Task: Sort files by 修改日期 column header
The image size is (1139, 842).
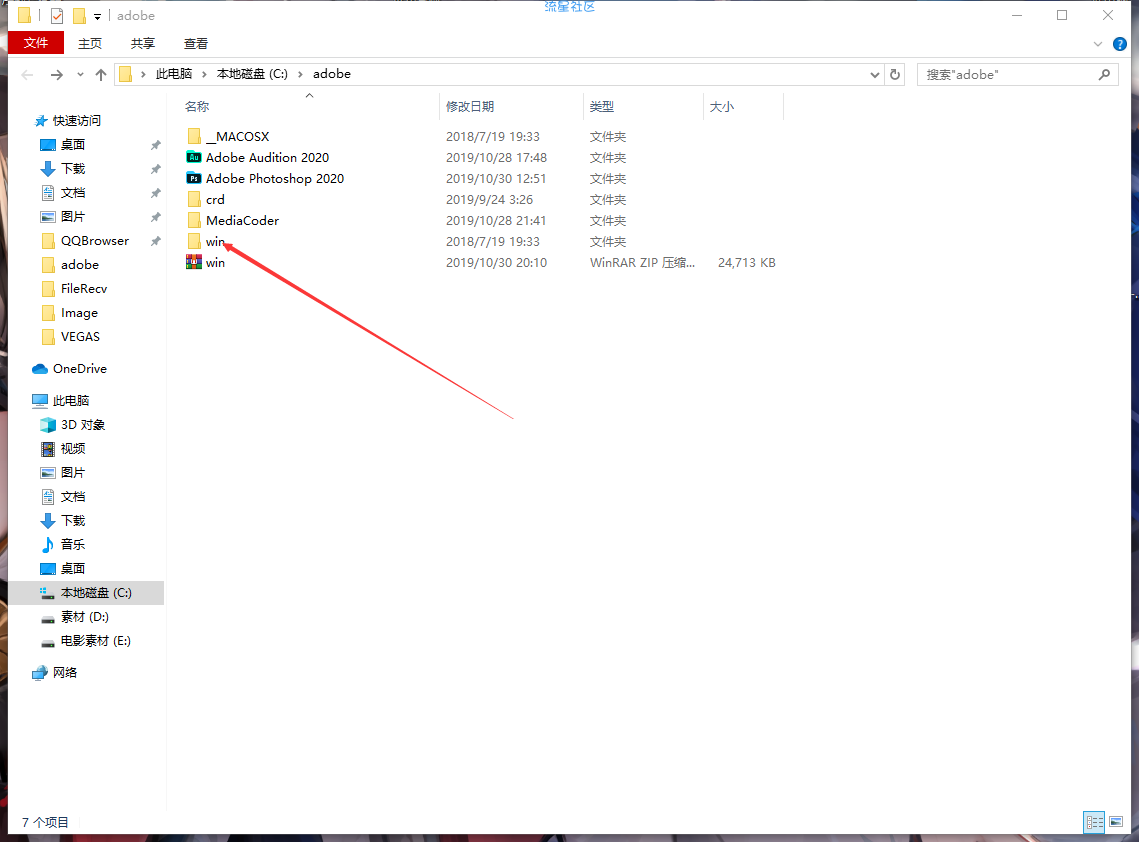Action: point(470,106)
